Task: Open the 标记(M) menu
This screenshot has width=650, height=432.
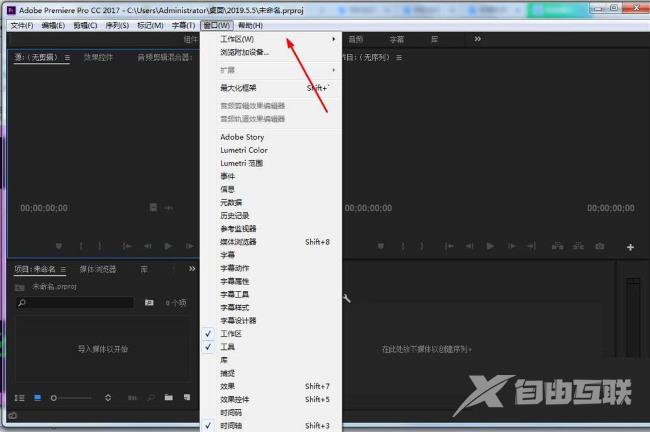Action: click(150, 26)
